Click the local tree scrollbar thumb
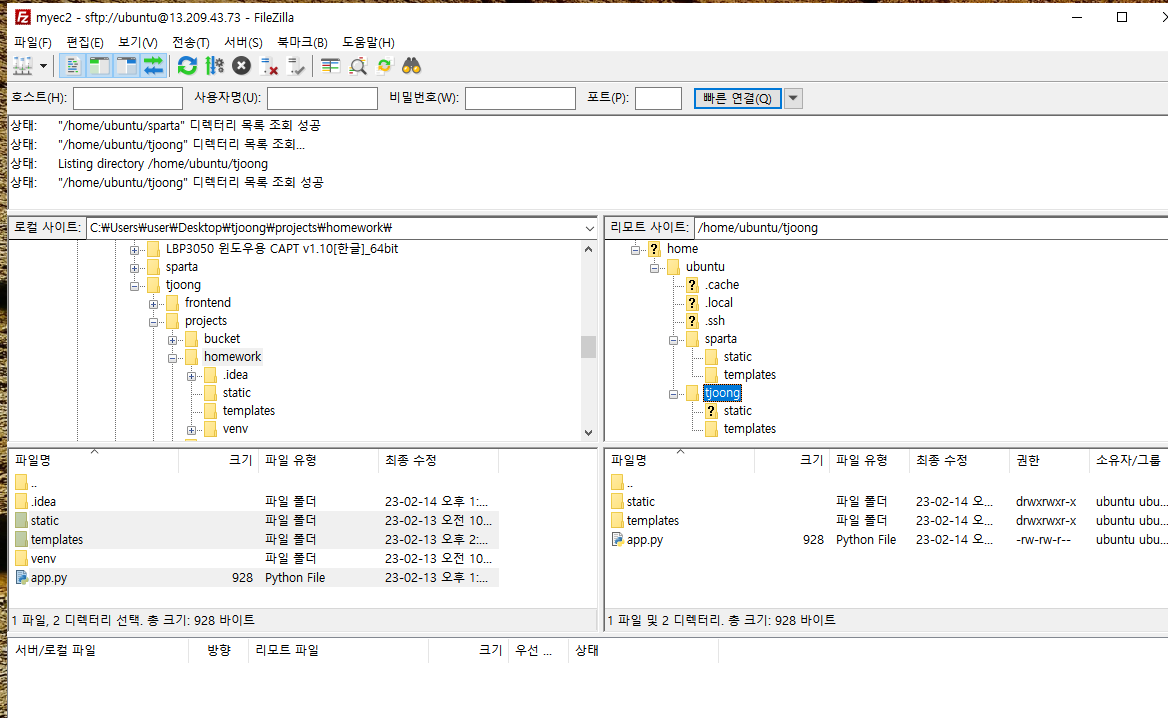Screen dimensions: 1168x718 point(588,347)
